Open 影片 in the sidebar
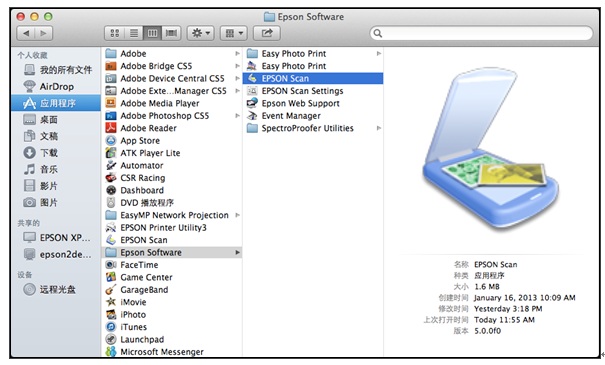 pos(56,186)
